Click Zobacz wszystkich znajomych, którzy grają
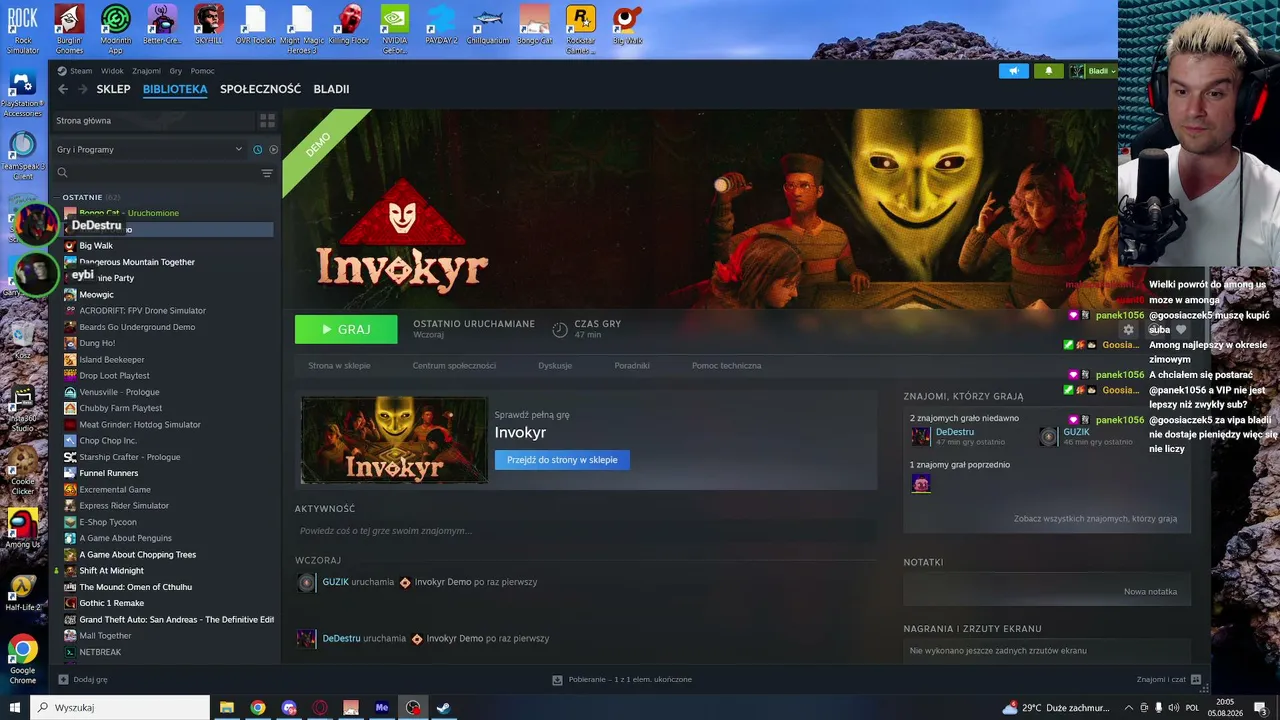Image resolution: width=1280 pixels, height=720 pixels. click(1095, 519)
